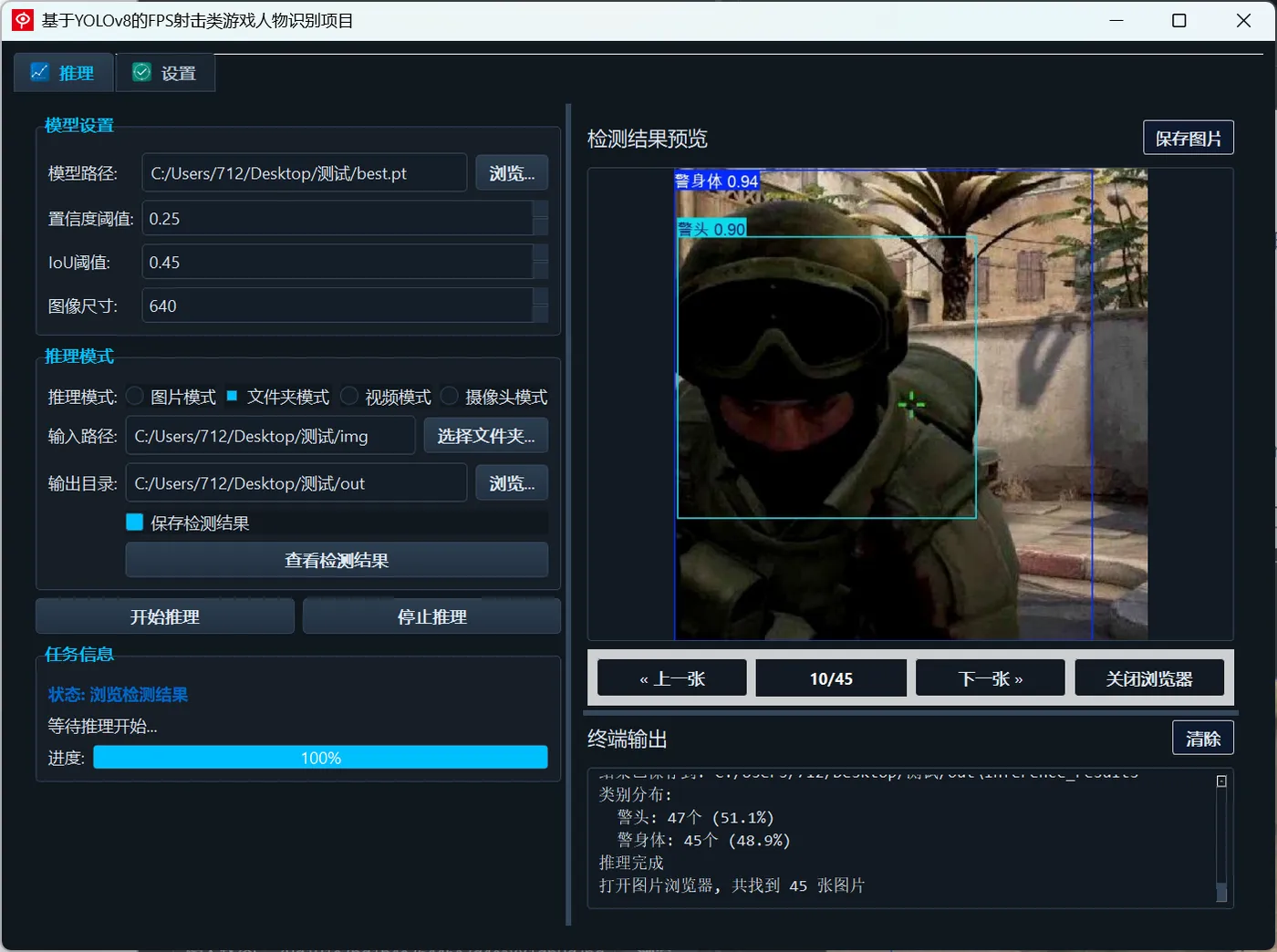Save picture with 保存图片 button

coord(1188,138)
